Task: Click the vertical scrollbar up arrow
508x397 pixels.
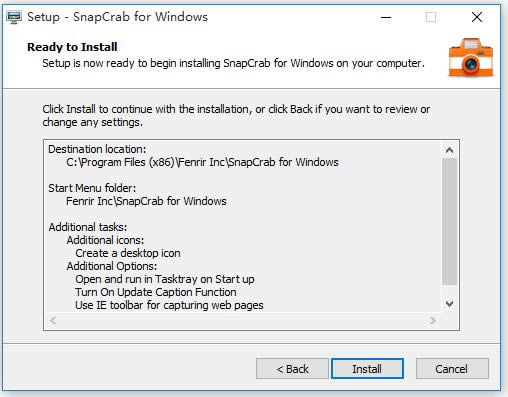Action: click(449, 150)
